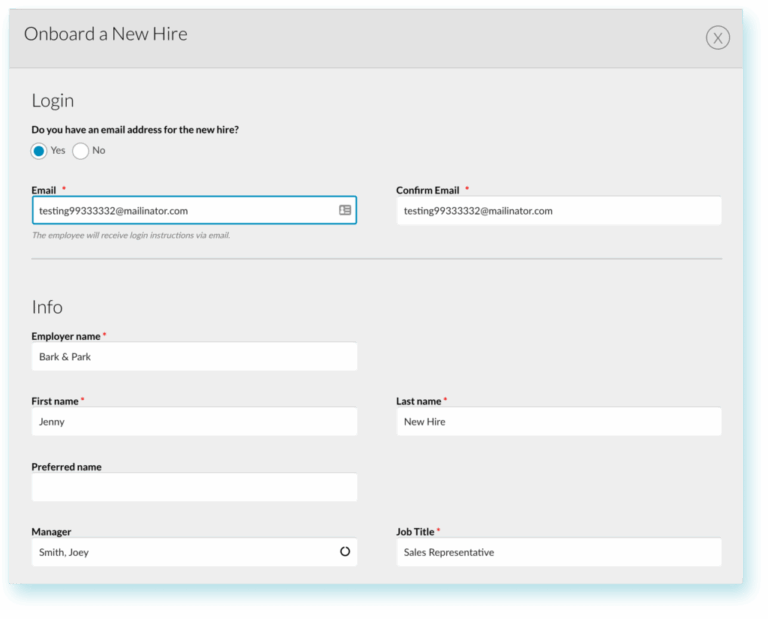The width and height of the screenshot is (768, 619).
Task: Click the Employer name label
Action: point(66,336)
